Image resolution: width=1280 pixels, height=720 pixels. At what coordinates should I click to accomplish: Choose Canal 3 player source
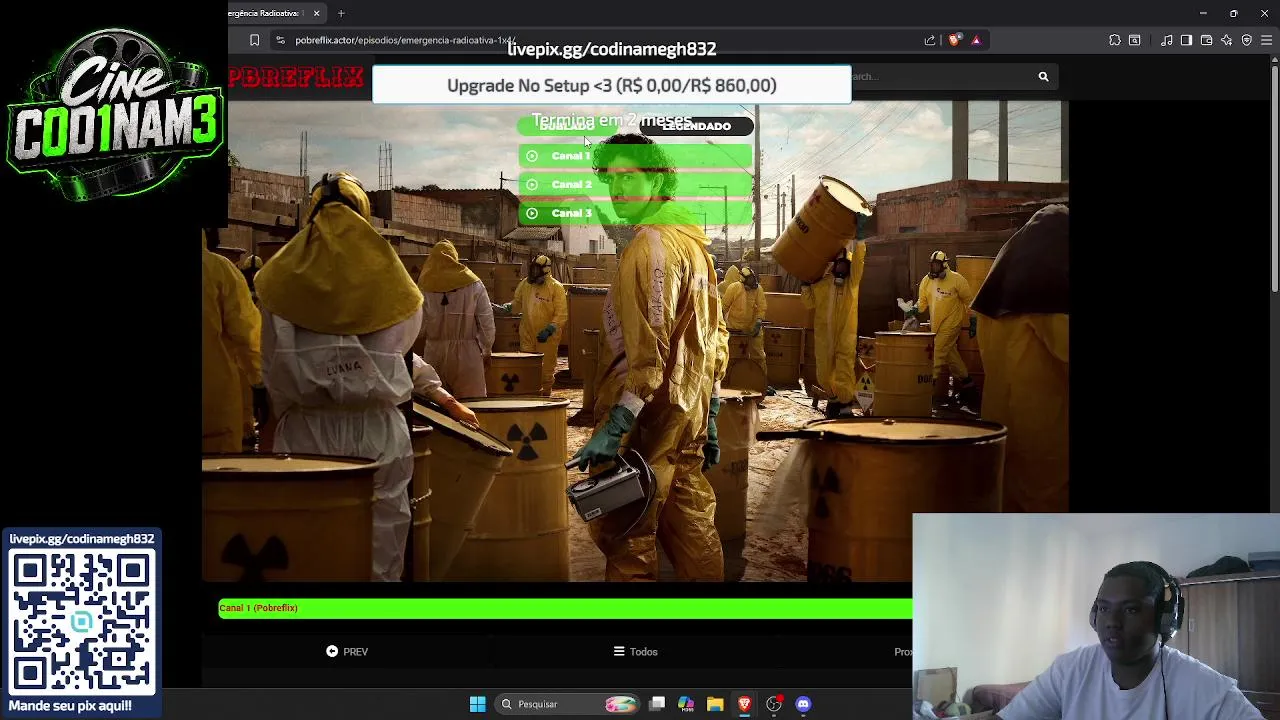pyautogui.click(x=635, y=213)
